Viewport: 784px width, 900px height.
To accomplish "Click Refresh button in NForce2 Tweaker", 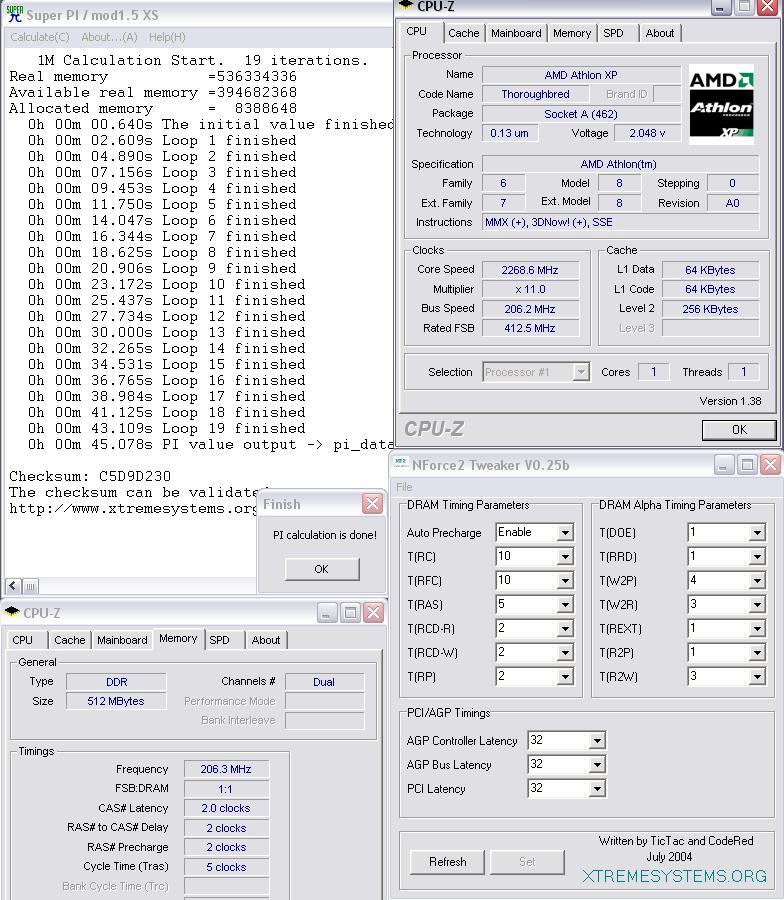I will [448, 862].
